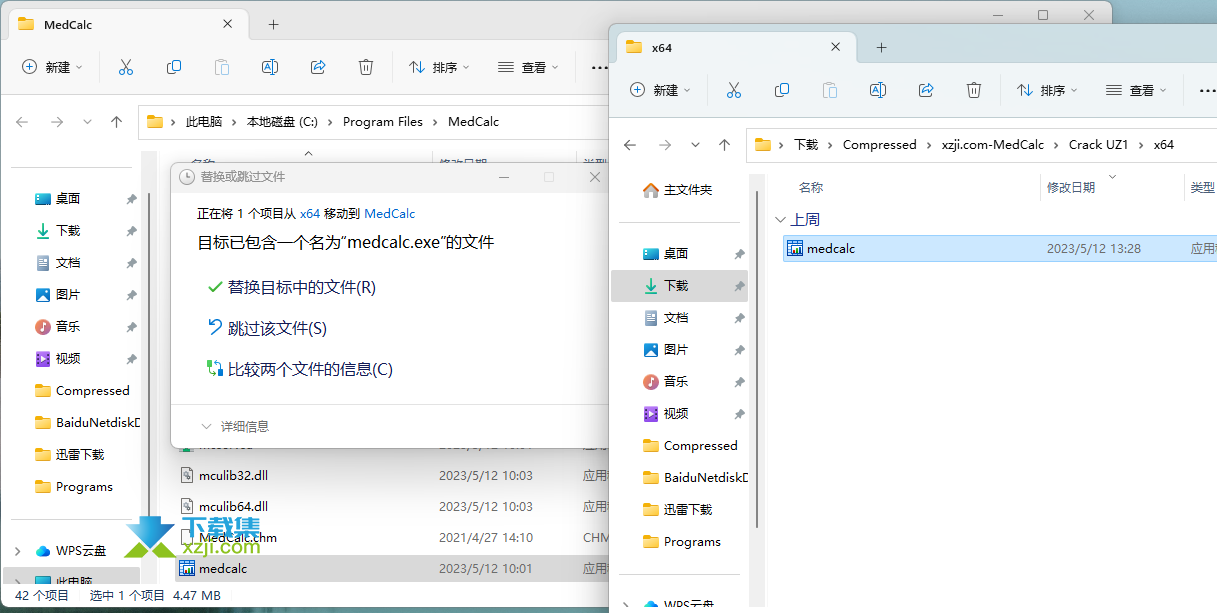Open 新建 dropdown in x64 window
Screen dimensions: 1217x613
pyautogui.click(x=660, y=90)
